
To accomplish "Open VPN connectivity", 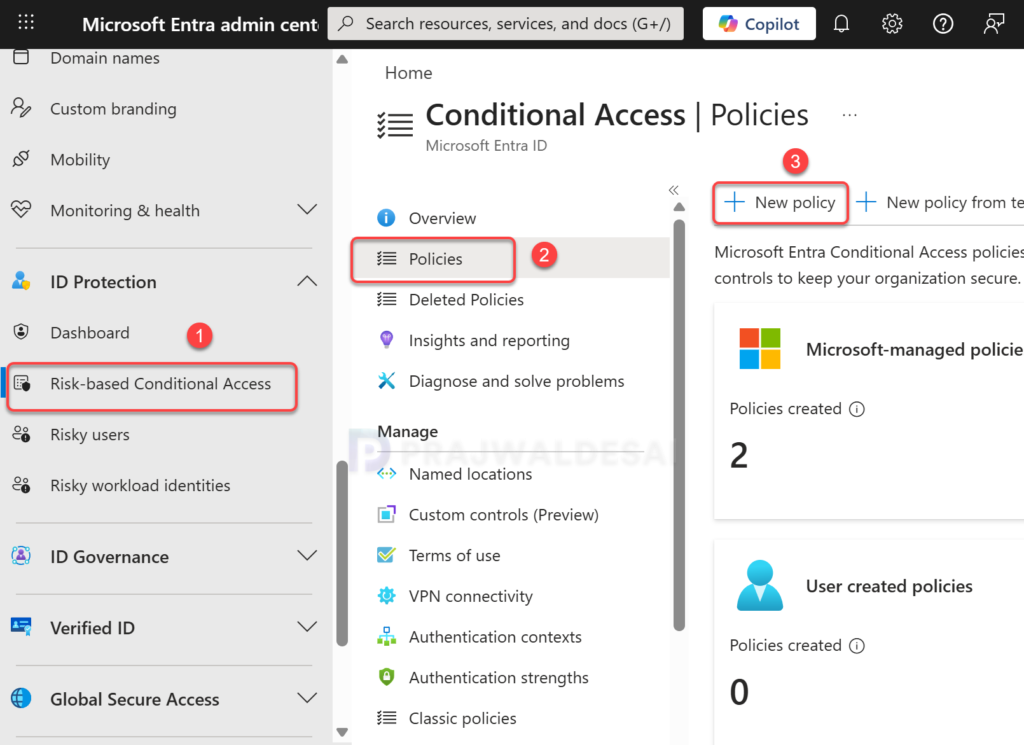I will pos(470,596).
